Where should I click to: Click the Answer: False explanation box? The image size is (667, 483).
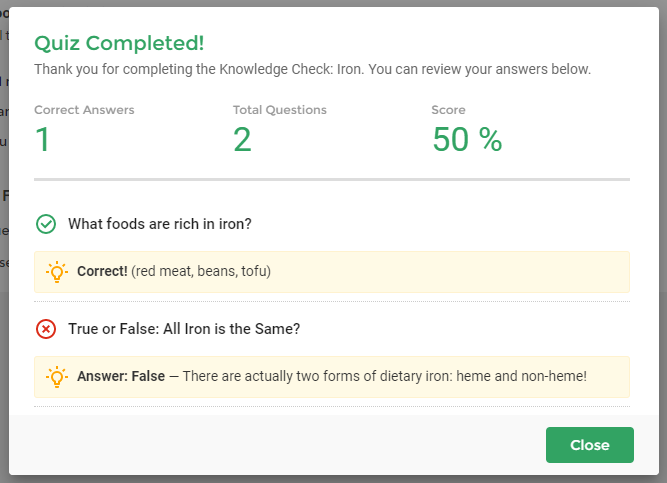[x=332, y=377]
